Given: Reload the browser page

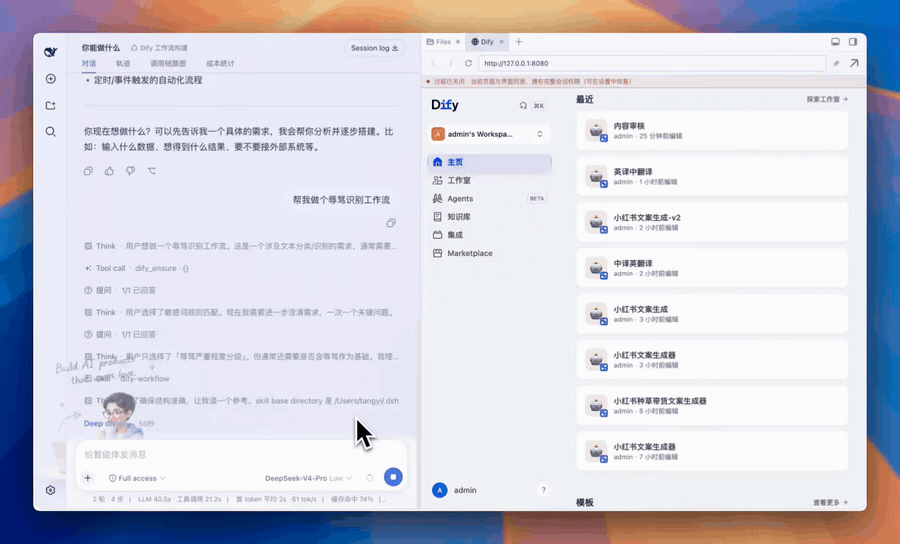Looking at the screenshot, I should tap(468, 63).
